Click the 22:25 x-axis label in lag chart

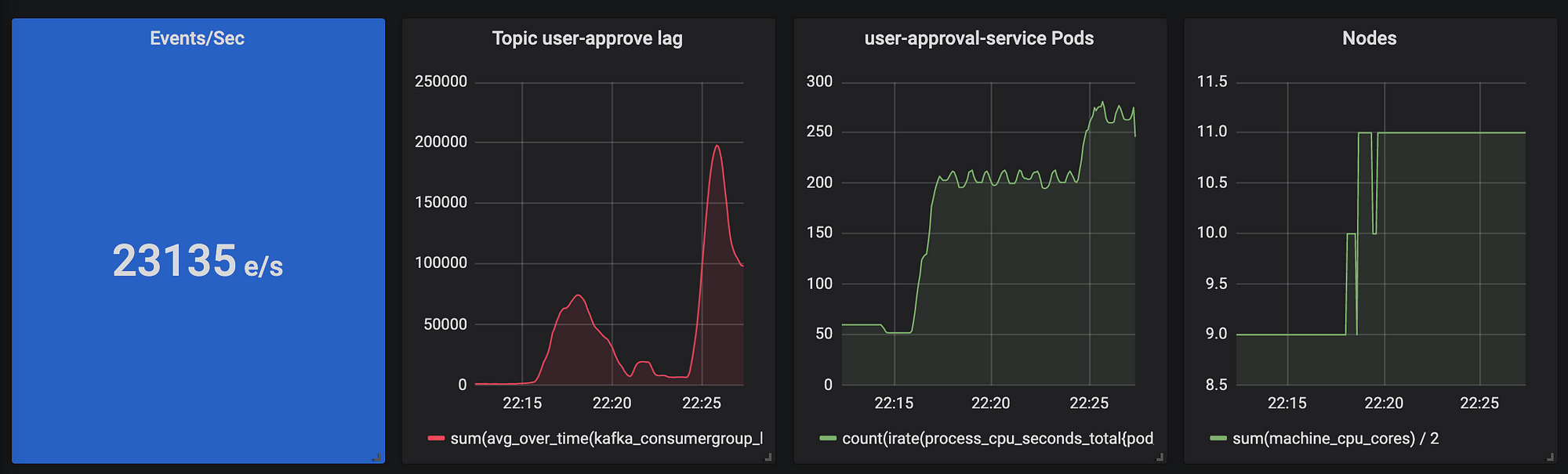(702, 403)
